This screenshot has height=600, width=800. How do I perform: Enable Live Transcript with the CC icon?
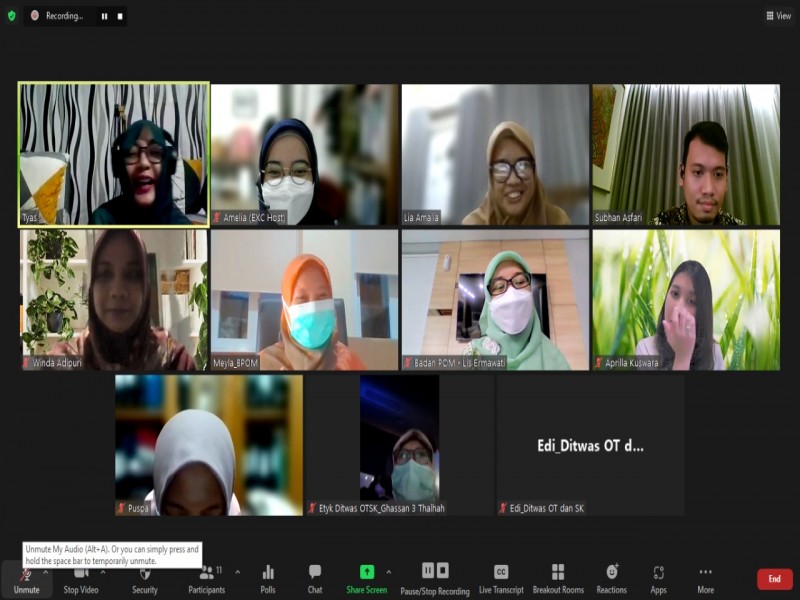[501, 572]
